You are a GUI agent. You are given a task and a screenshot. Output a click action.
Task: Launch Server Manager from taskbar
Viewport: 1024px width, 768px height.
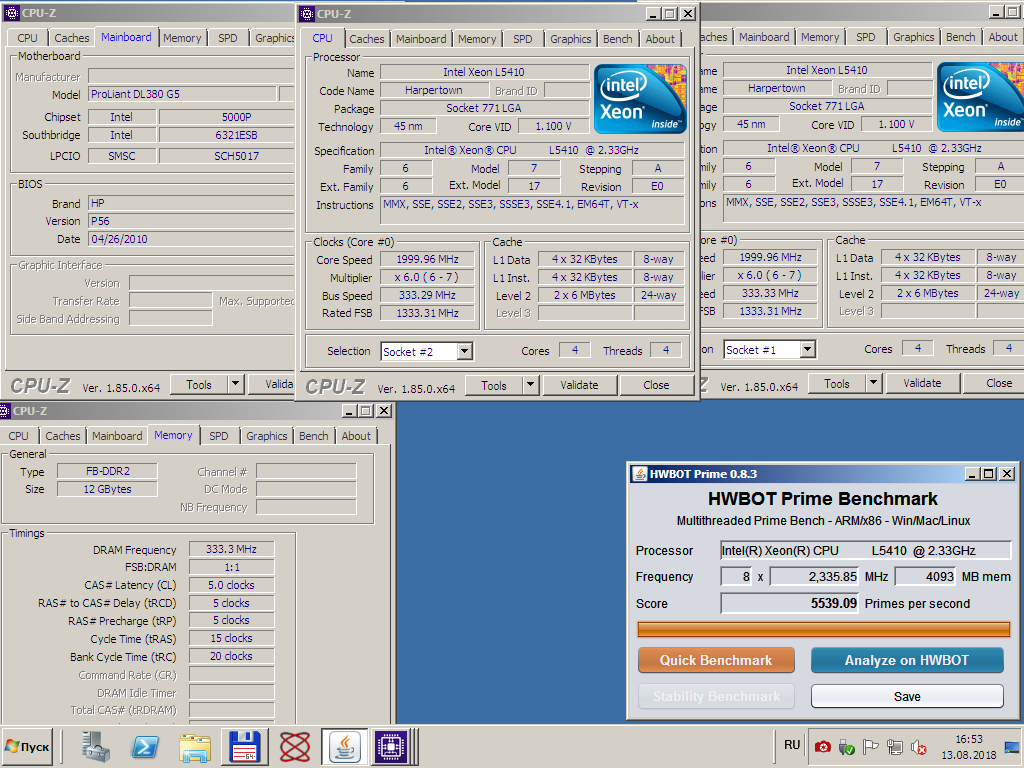96,746
